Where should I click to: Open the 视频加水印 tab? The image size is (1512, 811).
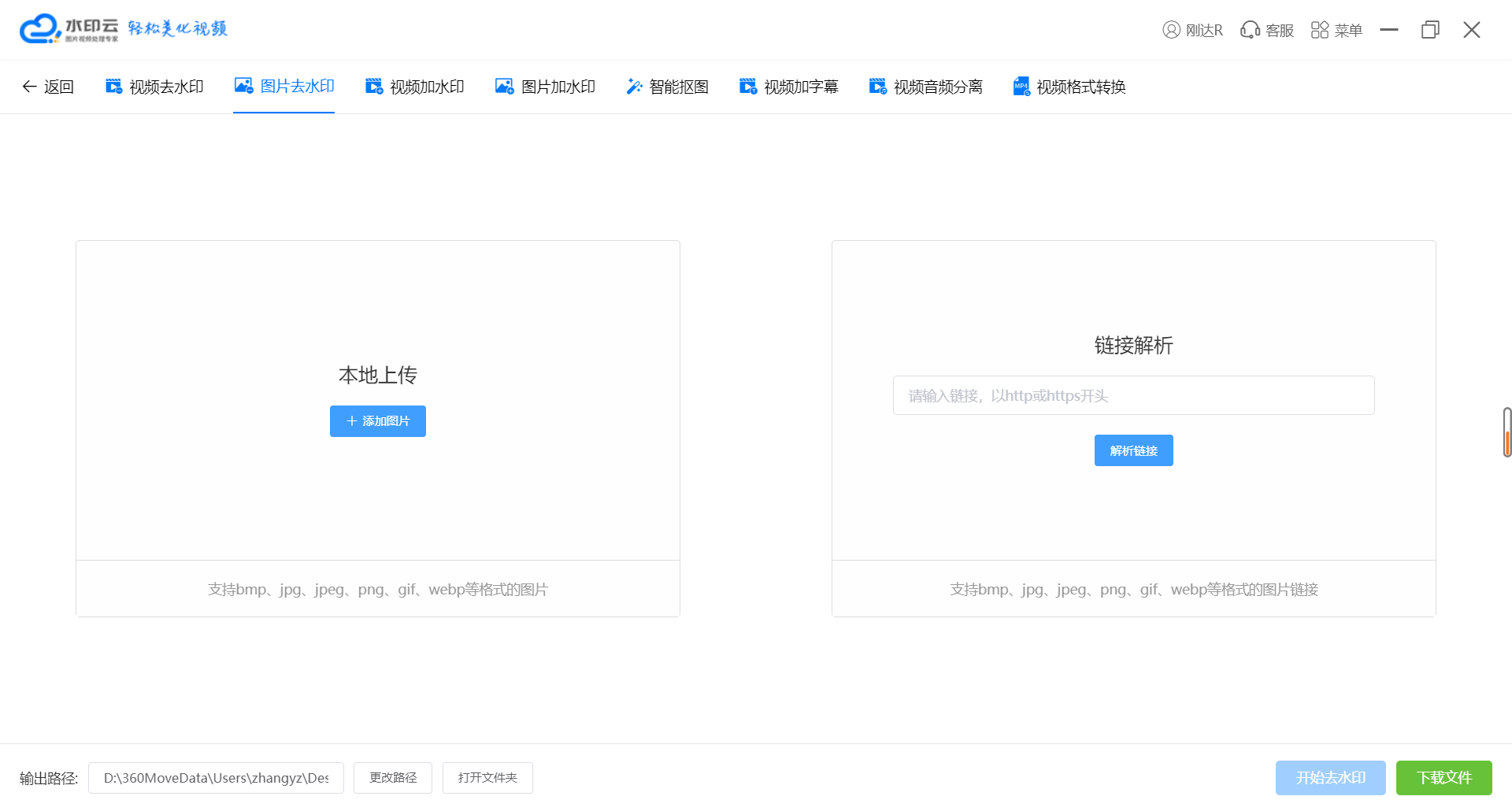click(x=415, y=87)
